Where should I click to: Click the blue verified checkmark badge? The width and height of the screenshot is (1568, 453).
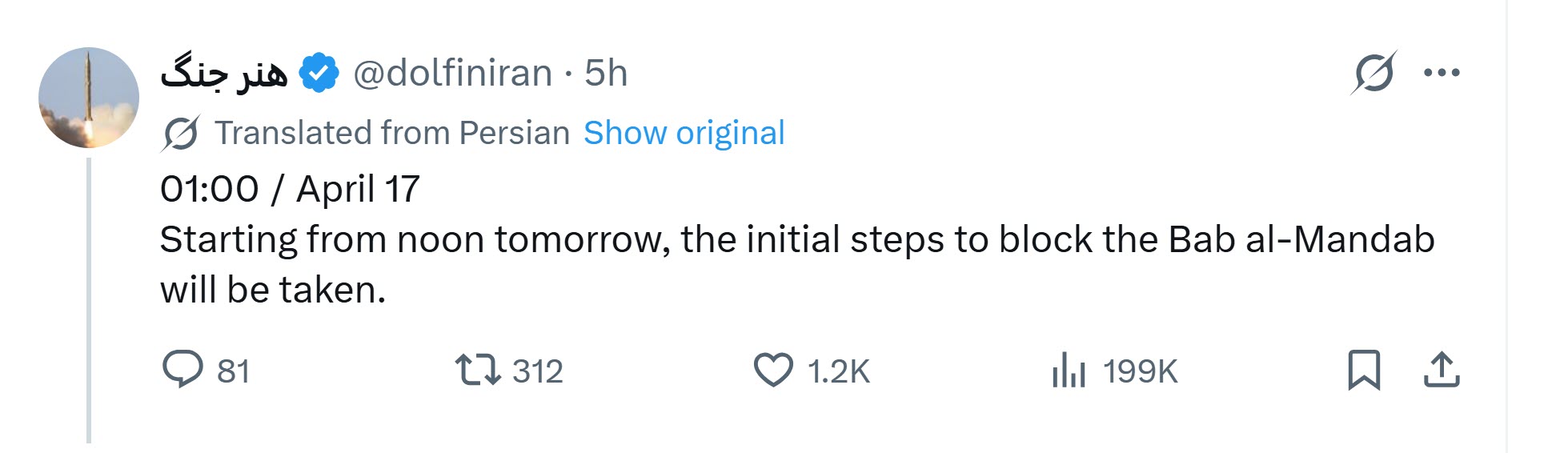tap(319, 74)
